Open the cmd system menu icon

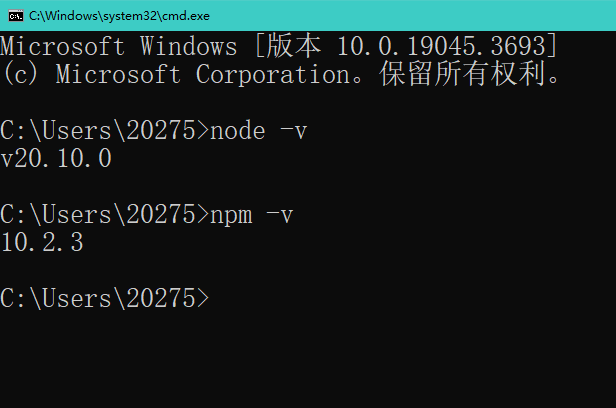[x=16, y=16]
